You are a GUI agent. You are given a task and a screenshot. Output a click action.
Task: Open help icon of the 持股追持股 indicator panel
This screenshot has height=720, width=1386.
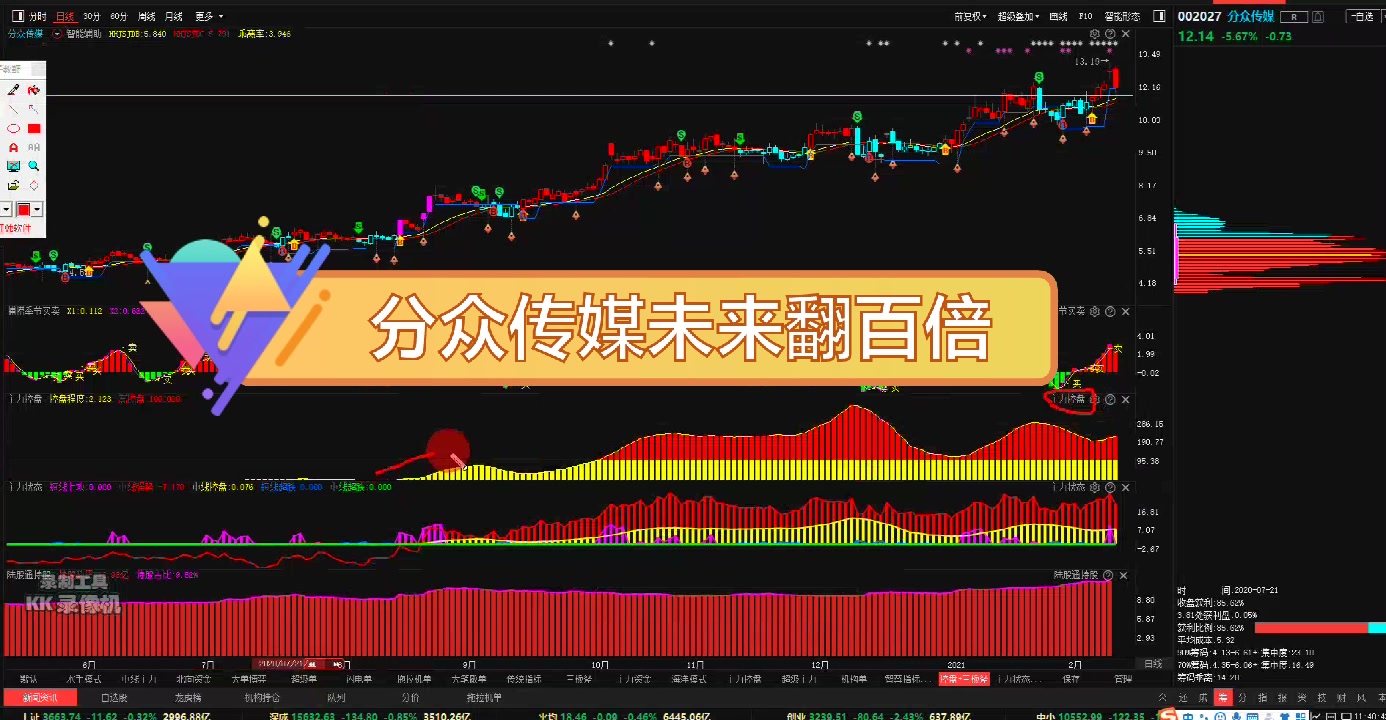pyautogui.click(x=1107, y=575)
